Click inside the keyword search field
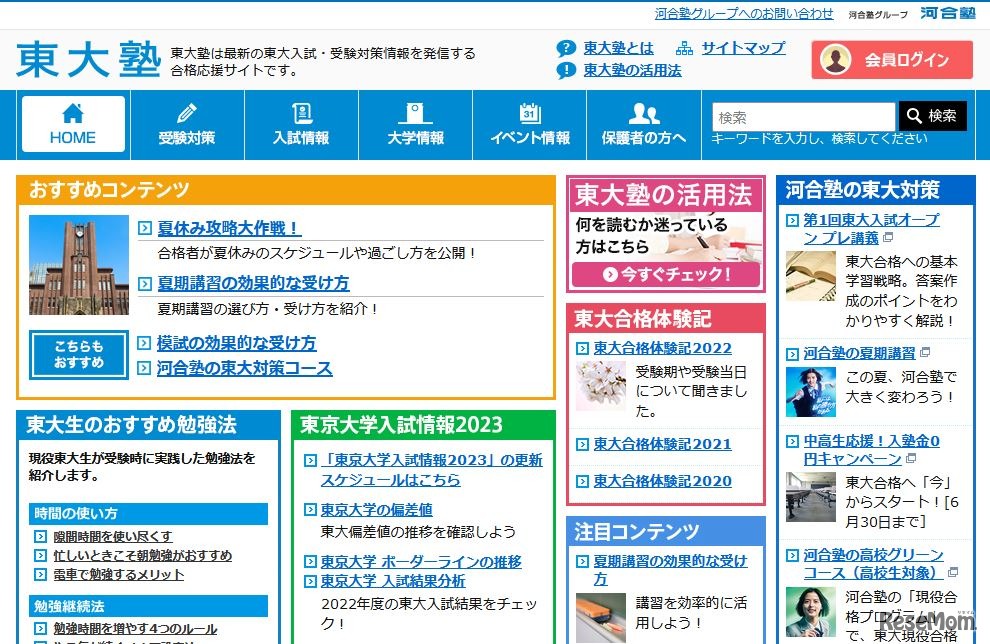This screenshot has height=644, width=990. [800, 116]
